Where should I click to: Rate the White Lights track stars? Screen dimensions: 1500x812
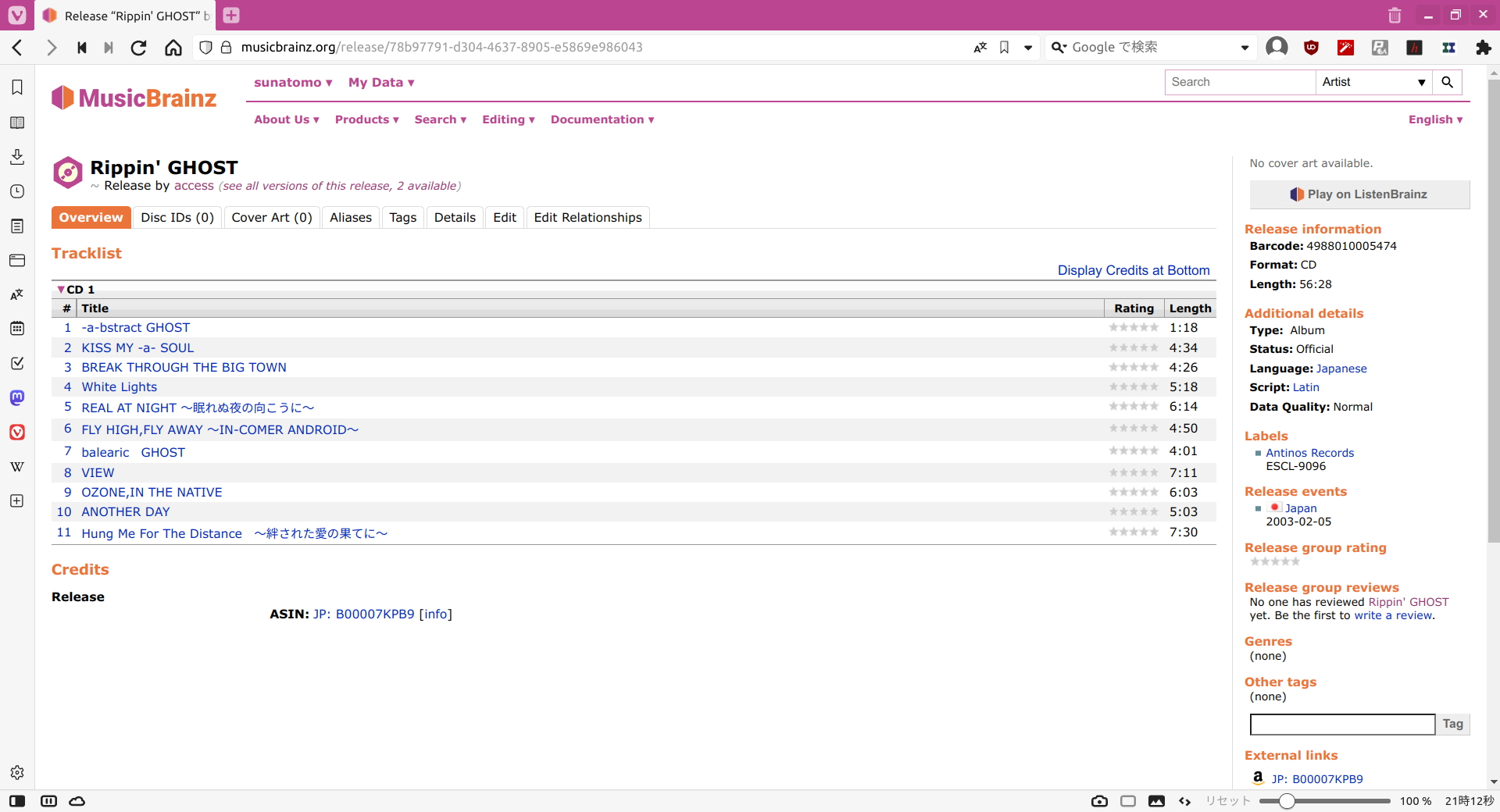(1134, 387)
